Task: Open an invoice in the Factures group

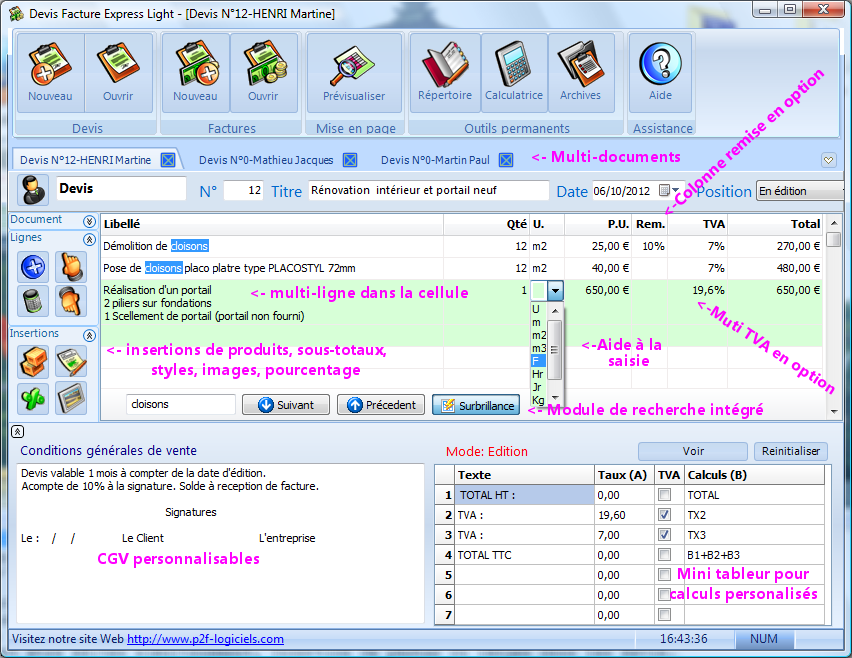Action: (264, 72)
